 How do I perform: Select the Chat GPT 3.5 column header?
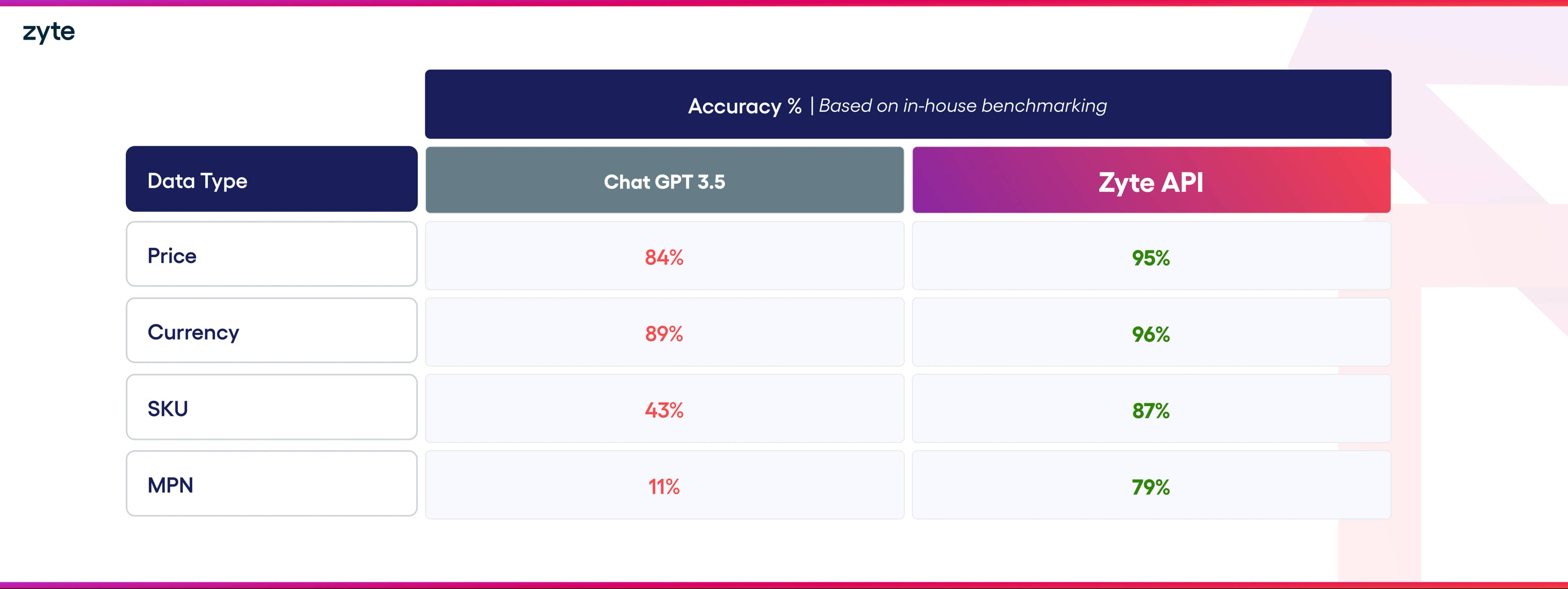click(x=664, y=181)
